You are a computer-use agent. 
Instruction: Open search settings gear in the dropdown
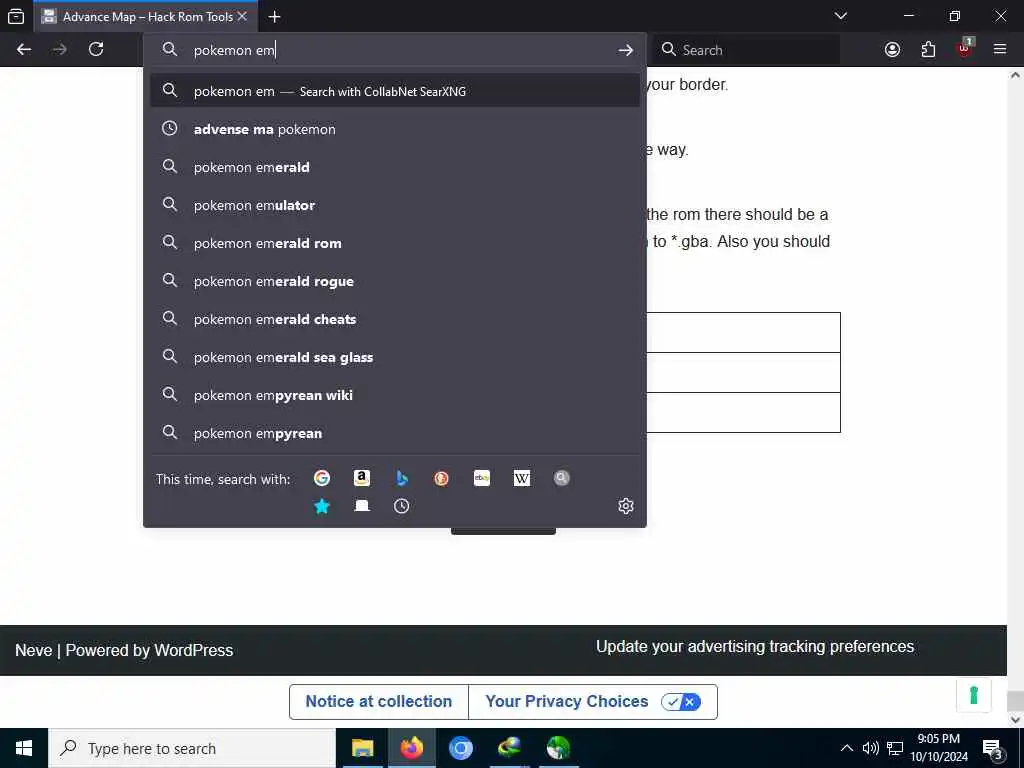626,506
